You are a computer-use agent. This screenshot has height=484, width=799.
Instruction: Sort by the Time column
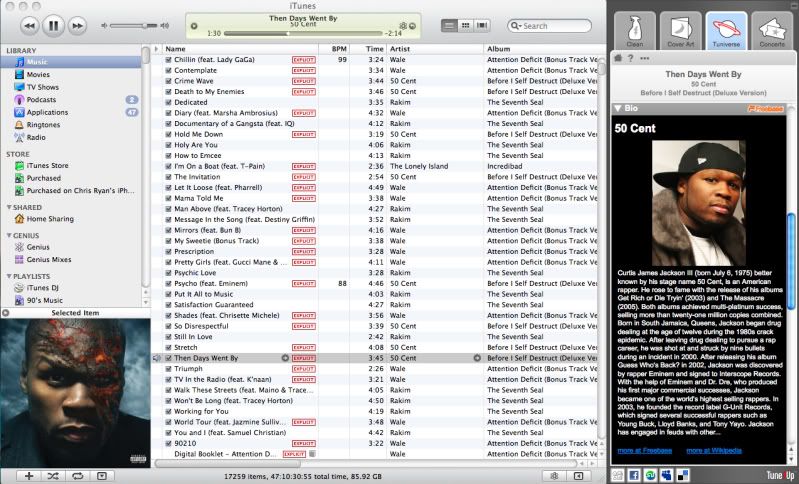[x=368, y=49]
